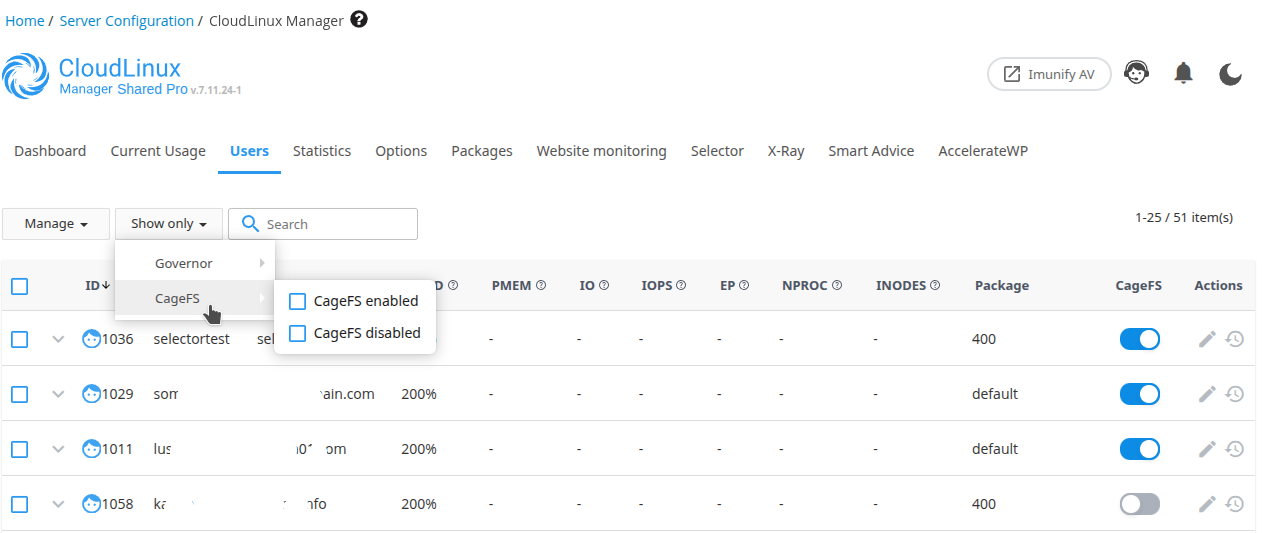Tick the select-all users checkbox
This screenshot has width=1263, height=533.
pyautogui.click(x=20, y=286)
